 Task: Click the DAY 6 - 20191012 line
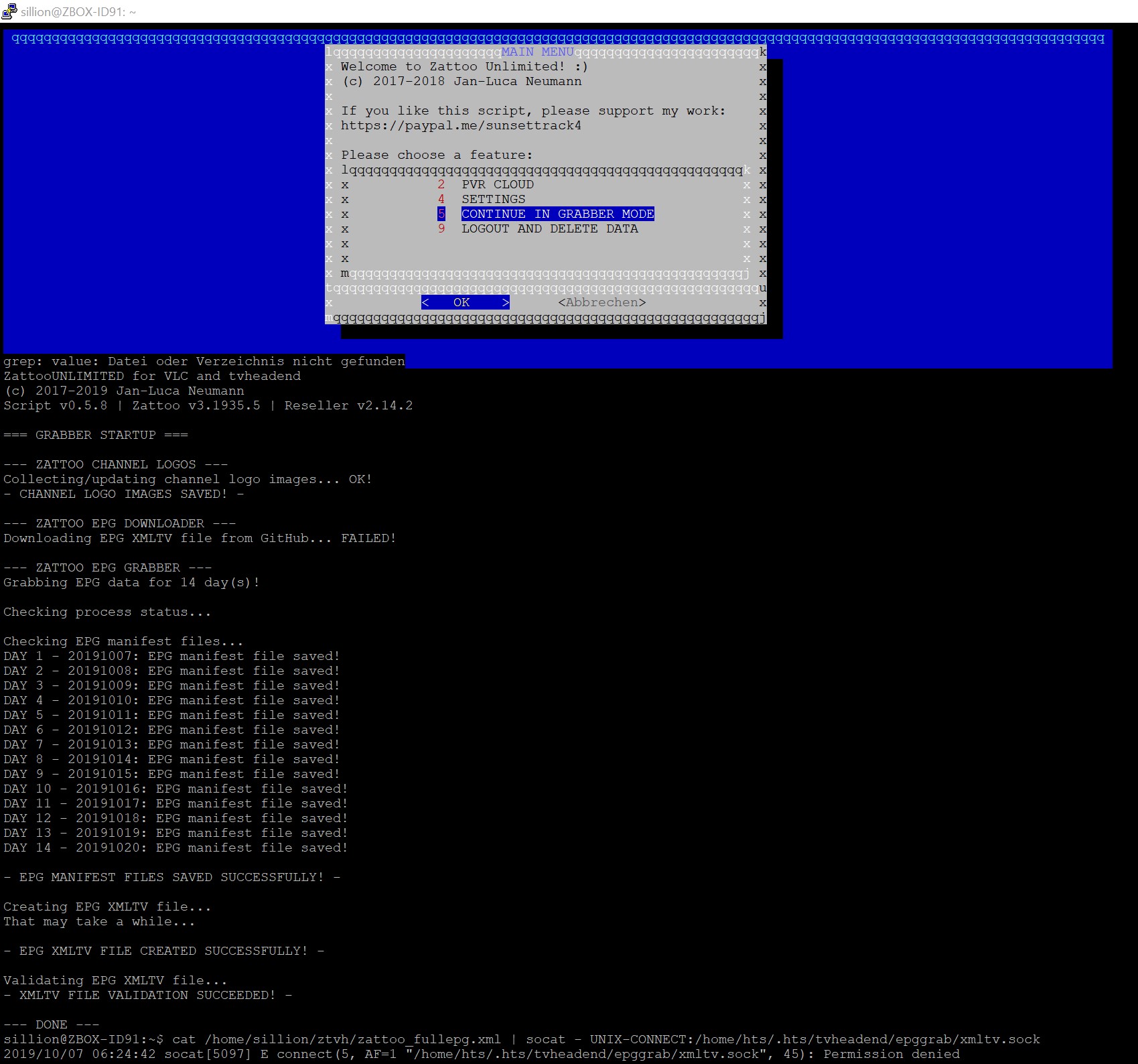tap(171, 730)
